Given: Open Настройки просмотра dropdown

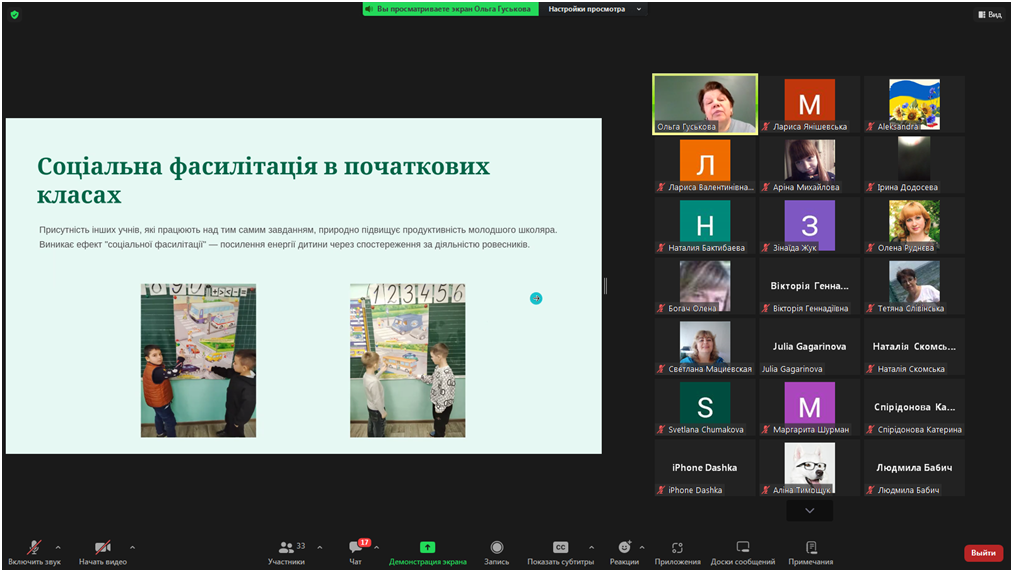Looking at the screenshot, I should (x=596, y=9).
